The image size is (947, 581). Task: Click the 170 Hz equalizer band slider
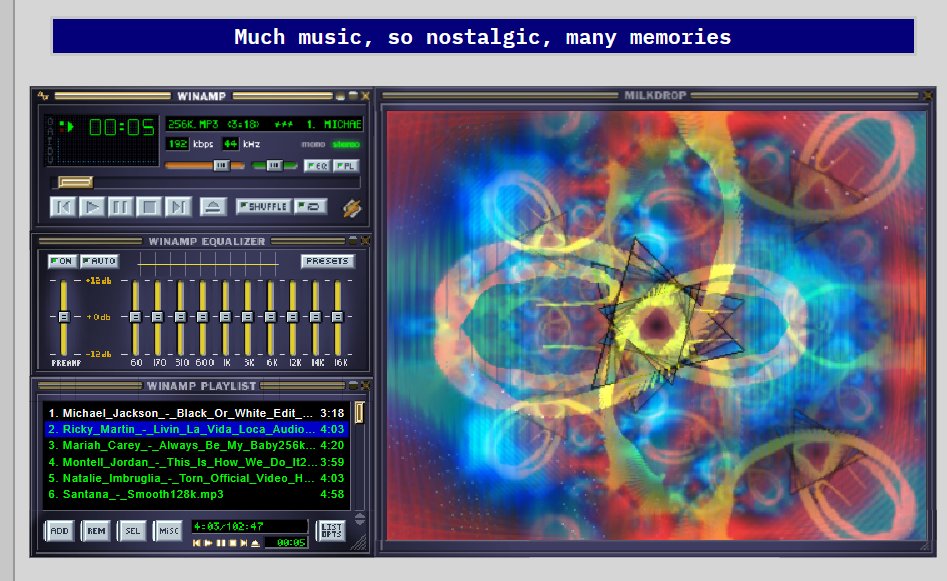click(158, 317)
